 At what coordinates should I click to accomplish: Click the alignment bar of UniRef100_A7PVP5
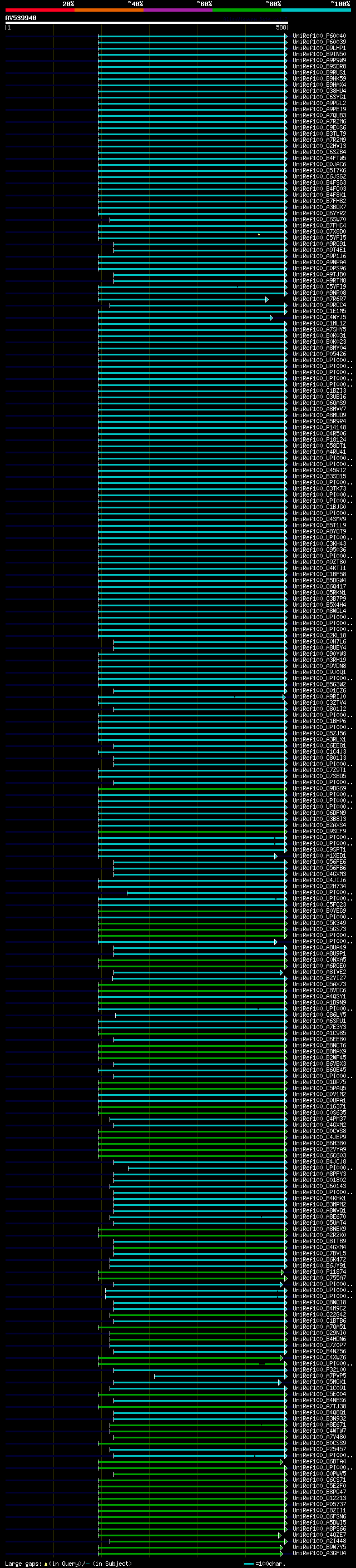(x=220, y=1376)
